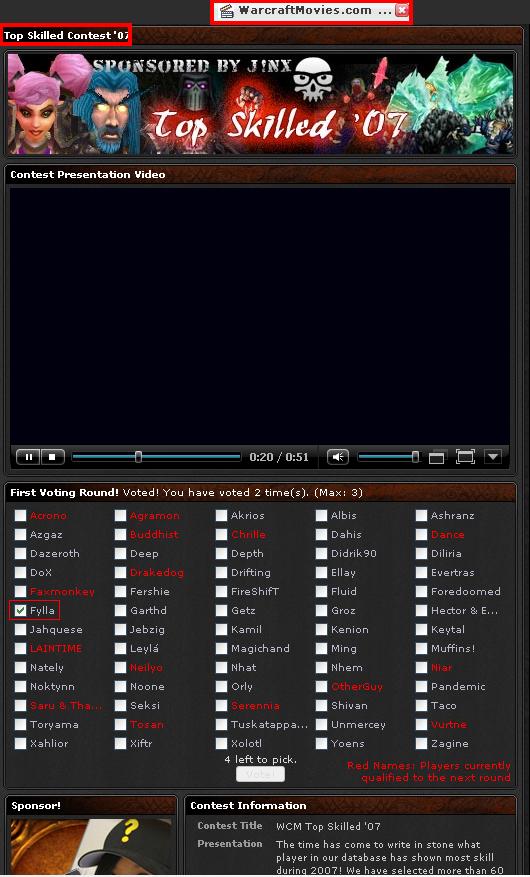
Task: Tick the Zagine checkbox
Action: (x=421, y=744)
